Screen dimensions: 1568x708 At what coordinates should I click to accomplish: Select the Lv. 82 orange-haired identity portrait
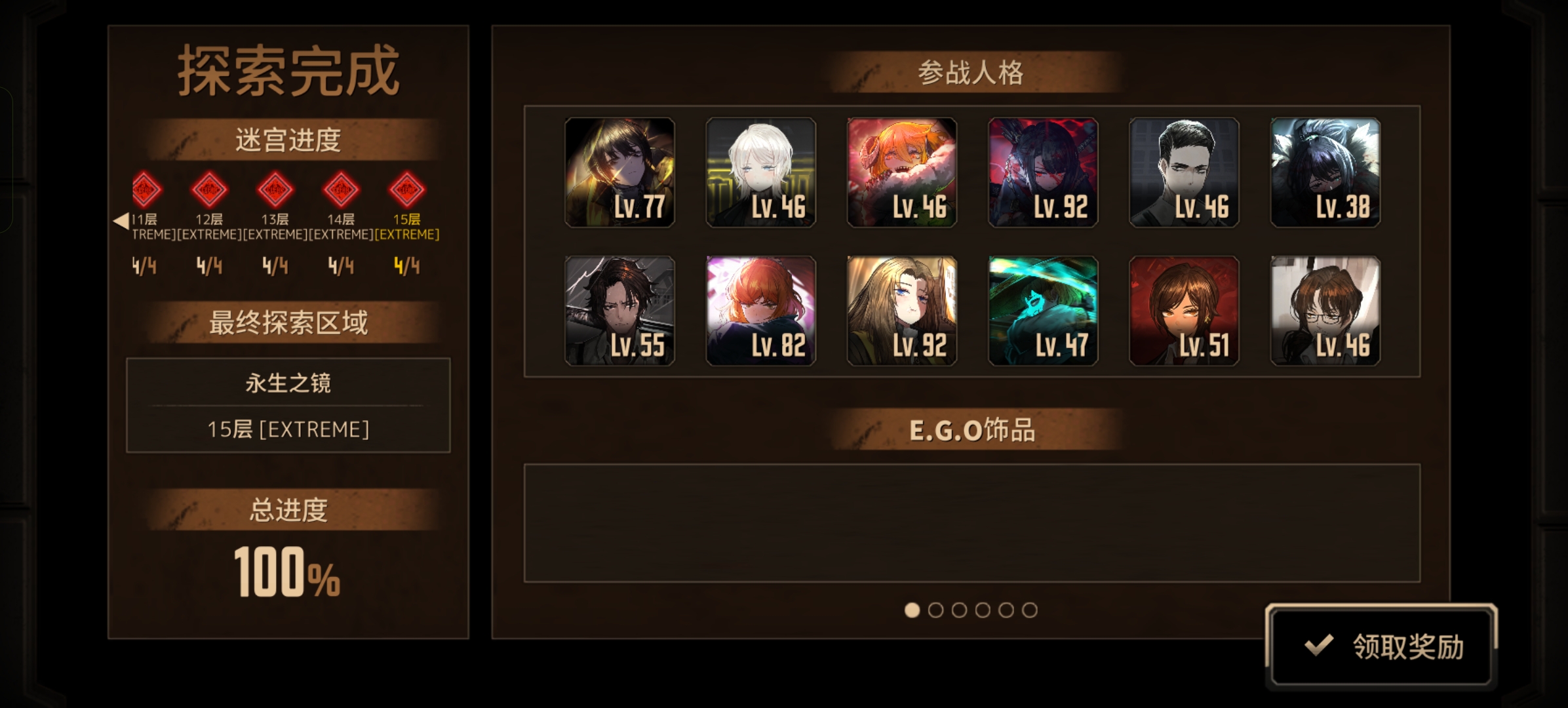(x=760, y=311)
